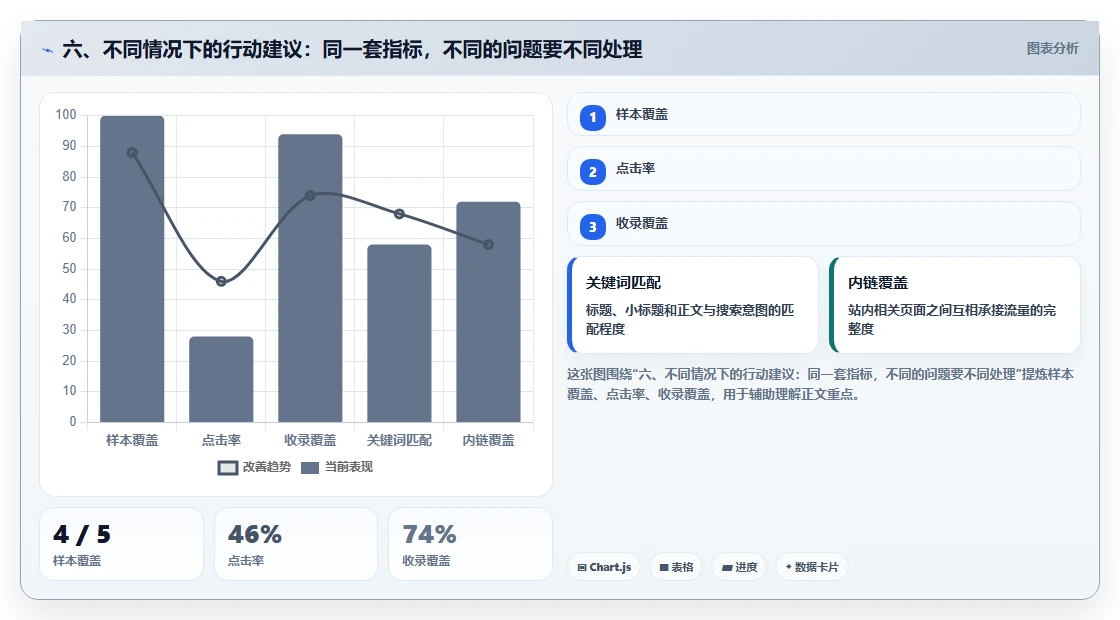
Task: Click the 图表分析 label in the header
Action: click(x=1052, y=49)
